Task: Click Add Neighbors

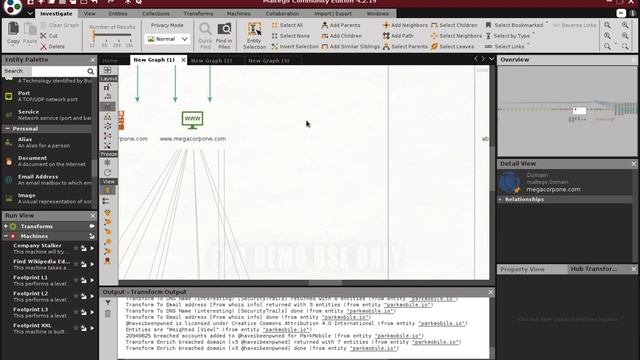Action: tap(405, 25)
